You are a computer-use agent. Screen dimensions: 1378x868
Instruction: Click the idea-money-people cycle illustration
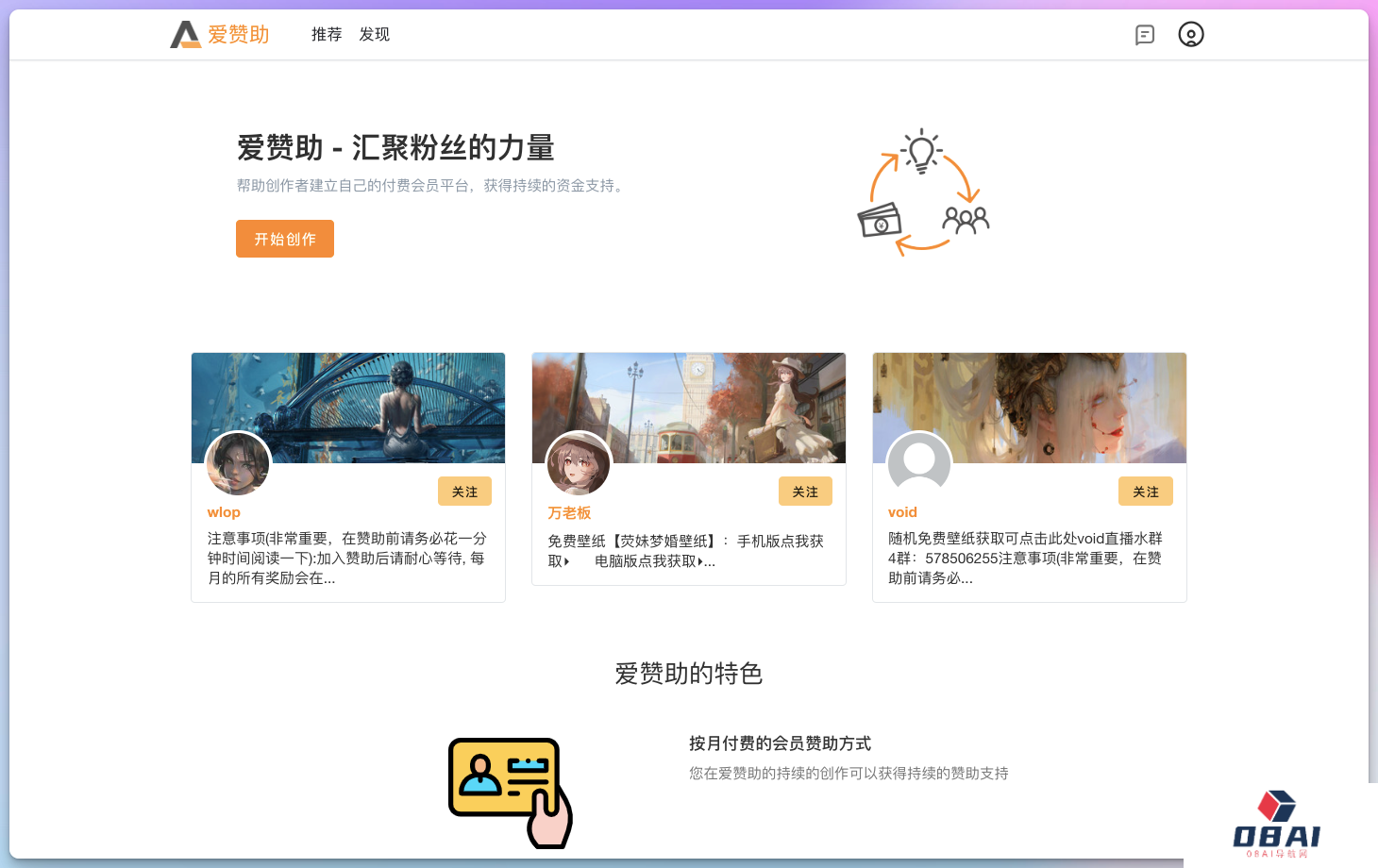coord(923,192)
